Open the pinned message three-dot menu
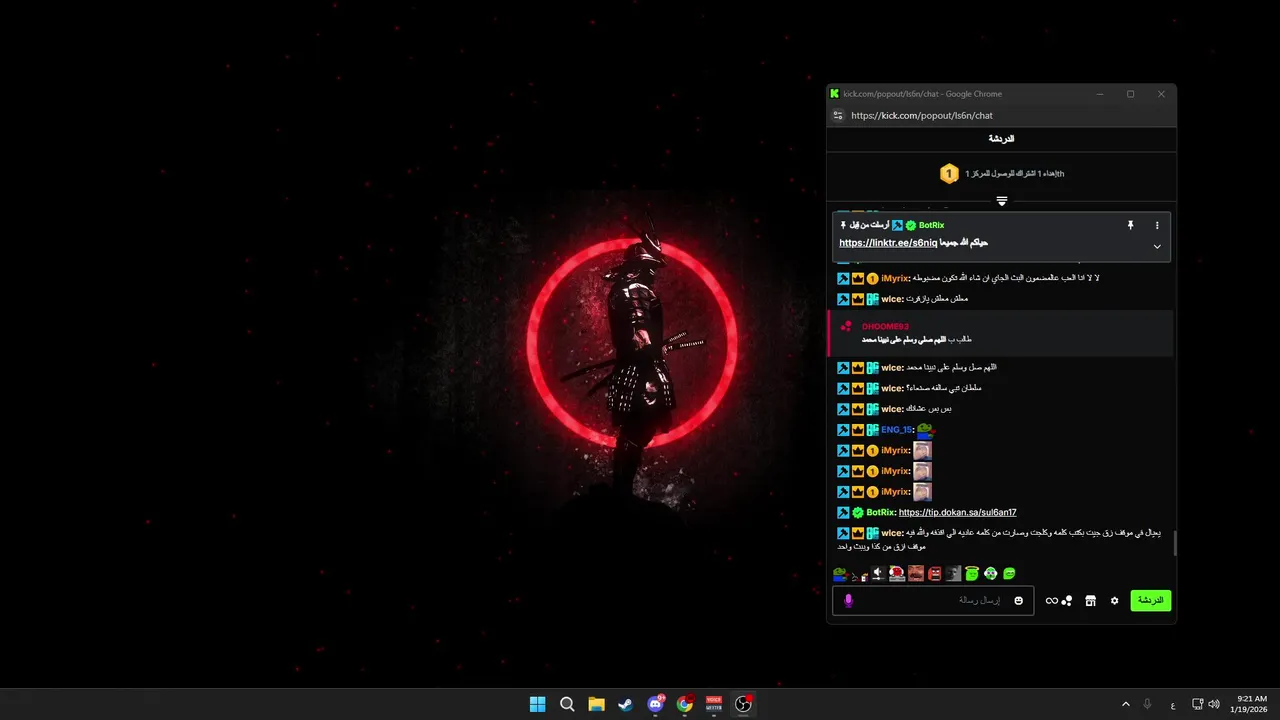1280x720 pixels. (x=1157, y=226)
